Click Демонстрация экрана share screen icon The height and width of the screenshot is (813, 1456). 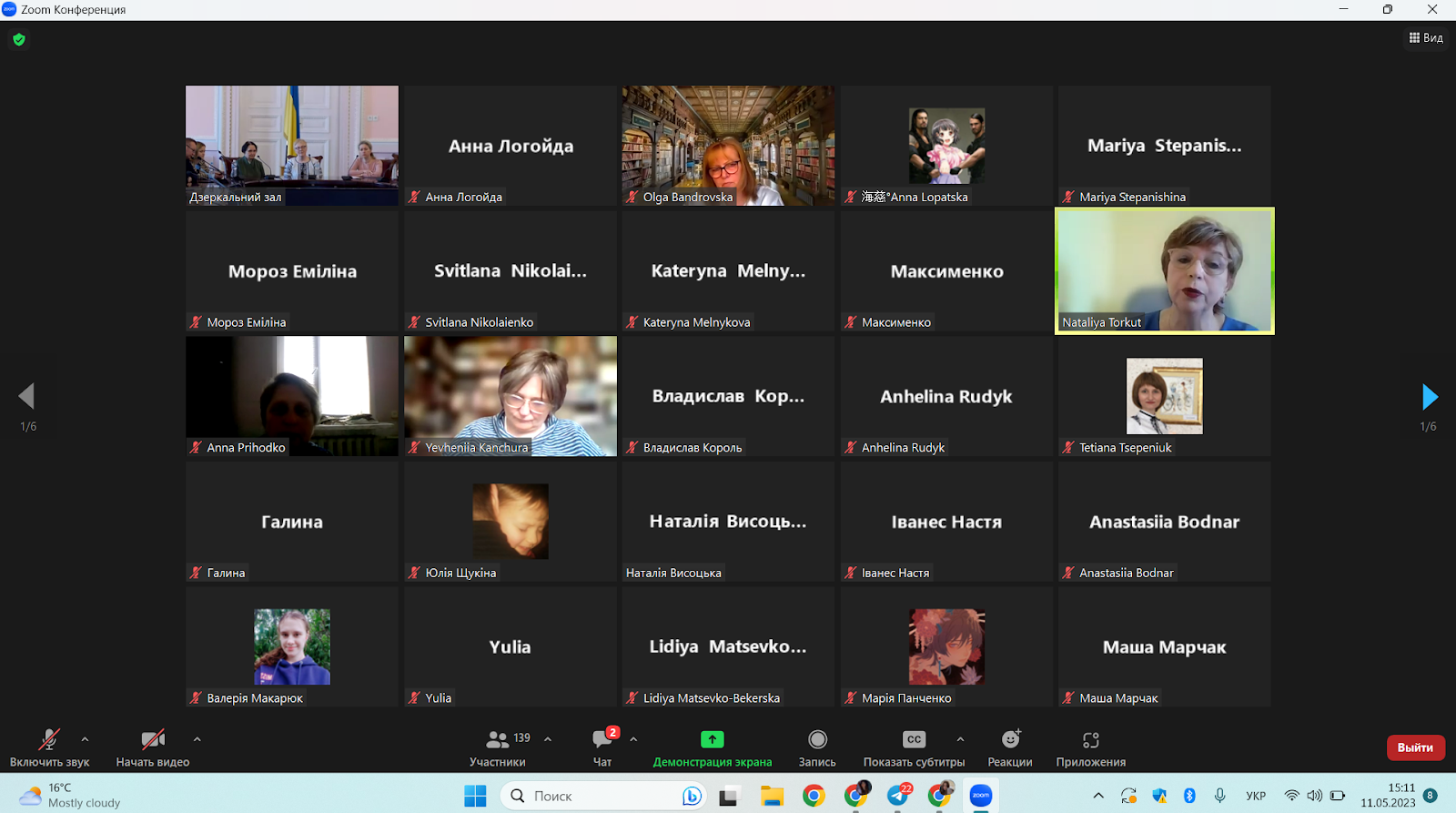[712, 740]
